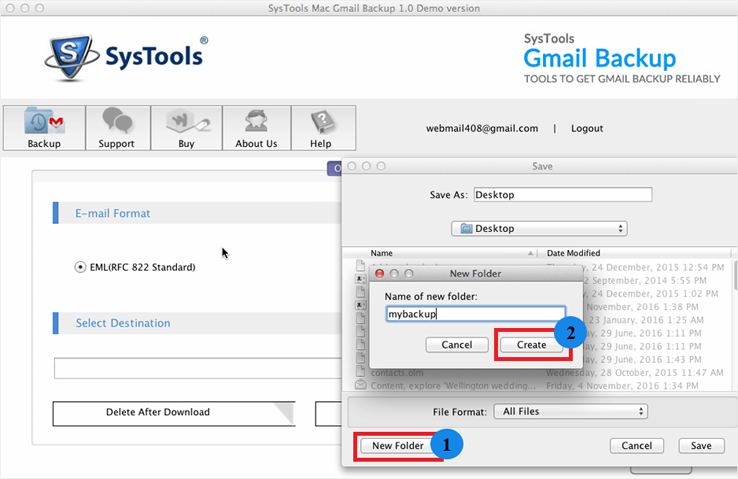The width and height of the screenshot is (738, 479).
Task: Open the File Format All Files dropdown
Action: pos(570,412)
